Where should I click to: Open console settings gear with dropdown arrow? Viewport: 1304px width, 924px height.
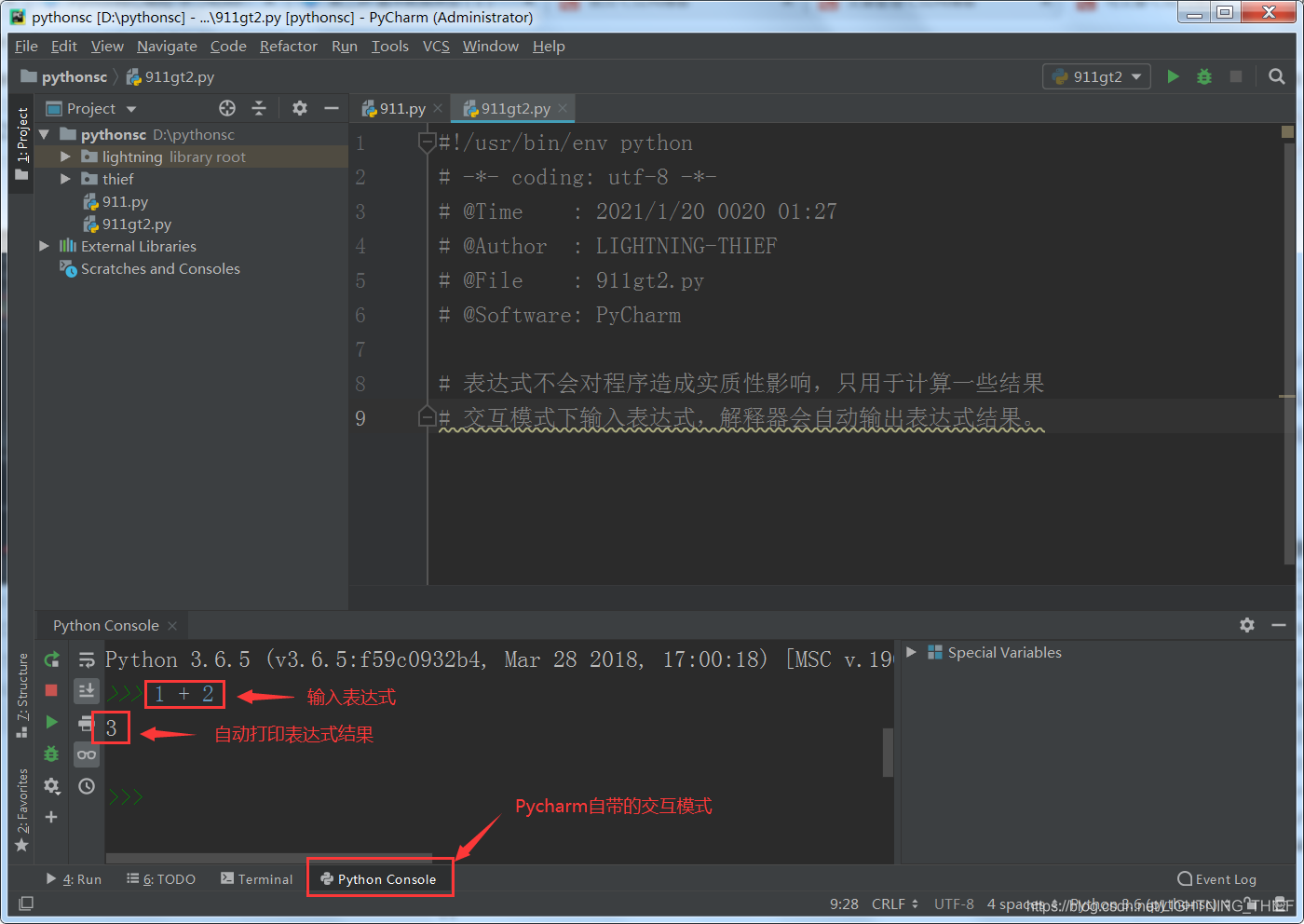[x=52, y=786]
